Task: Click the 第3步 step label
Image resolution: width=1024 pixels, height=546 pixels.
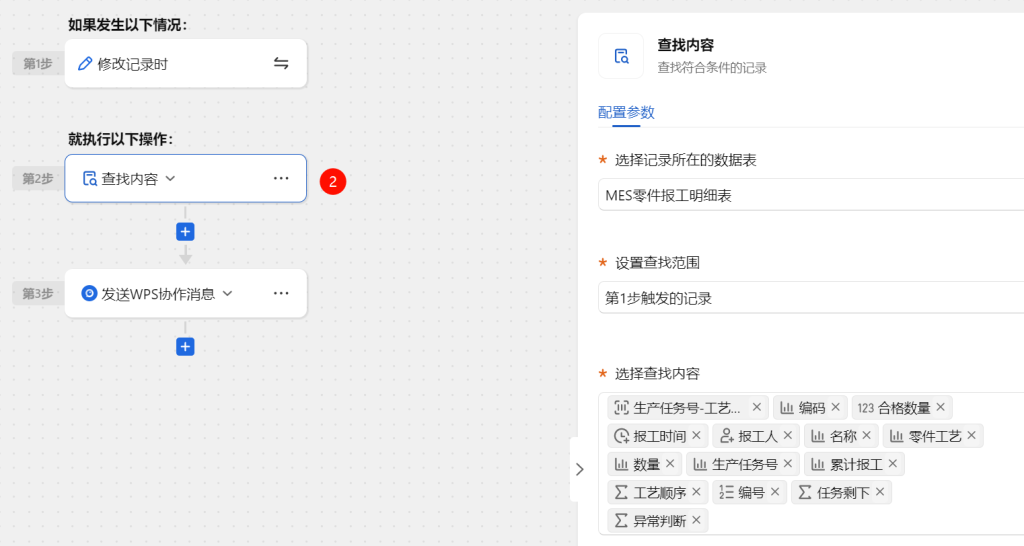Action: point(37,293)
